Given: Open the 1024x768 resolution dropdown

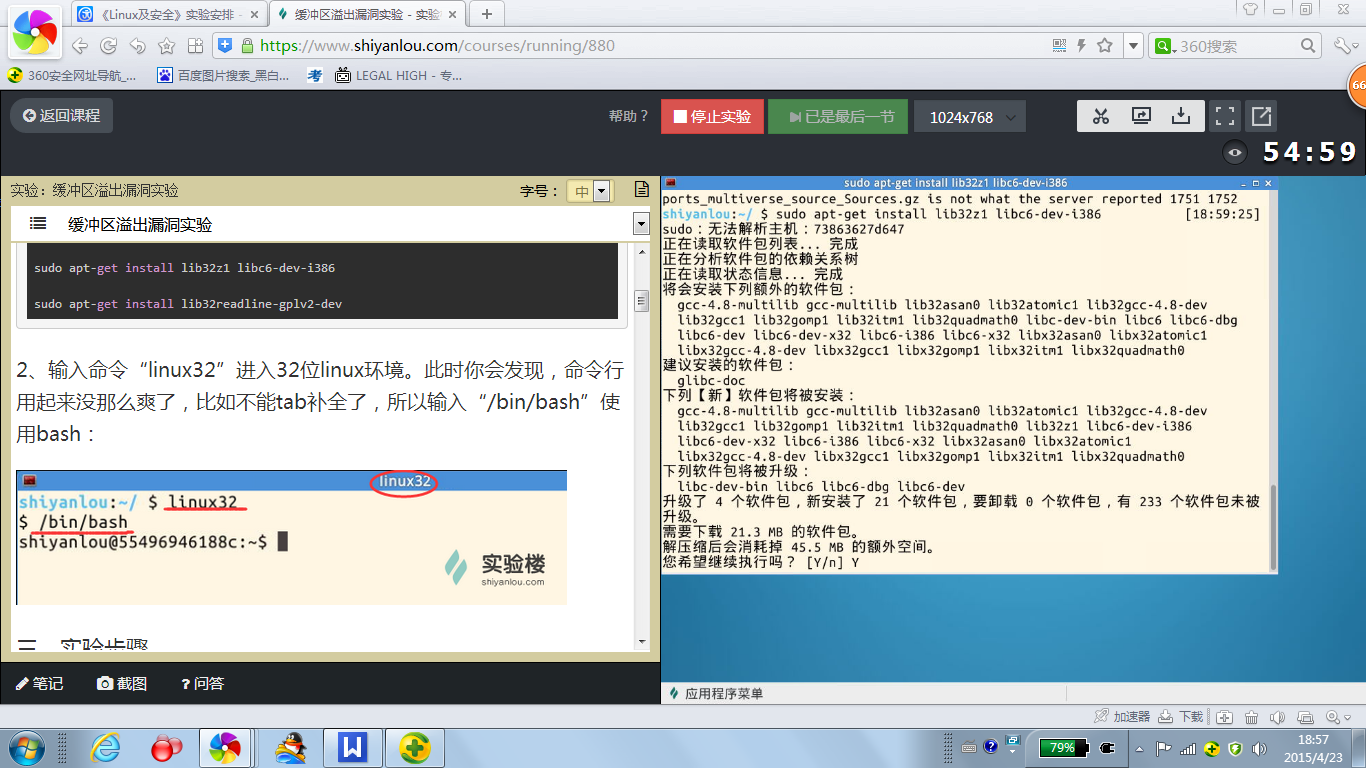Looking at the screenshot, I should point(970,117).
